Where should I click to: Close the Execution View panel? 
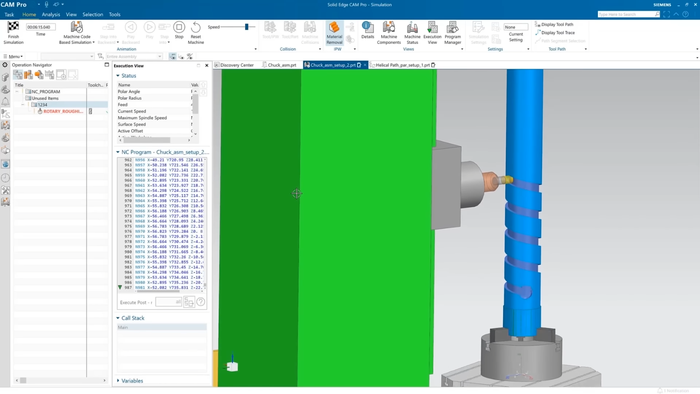(x=207, y=66)
